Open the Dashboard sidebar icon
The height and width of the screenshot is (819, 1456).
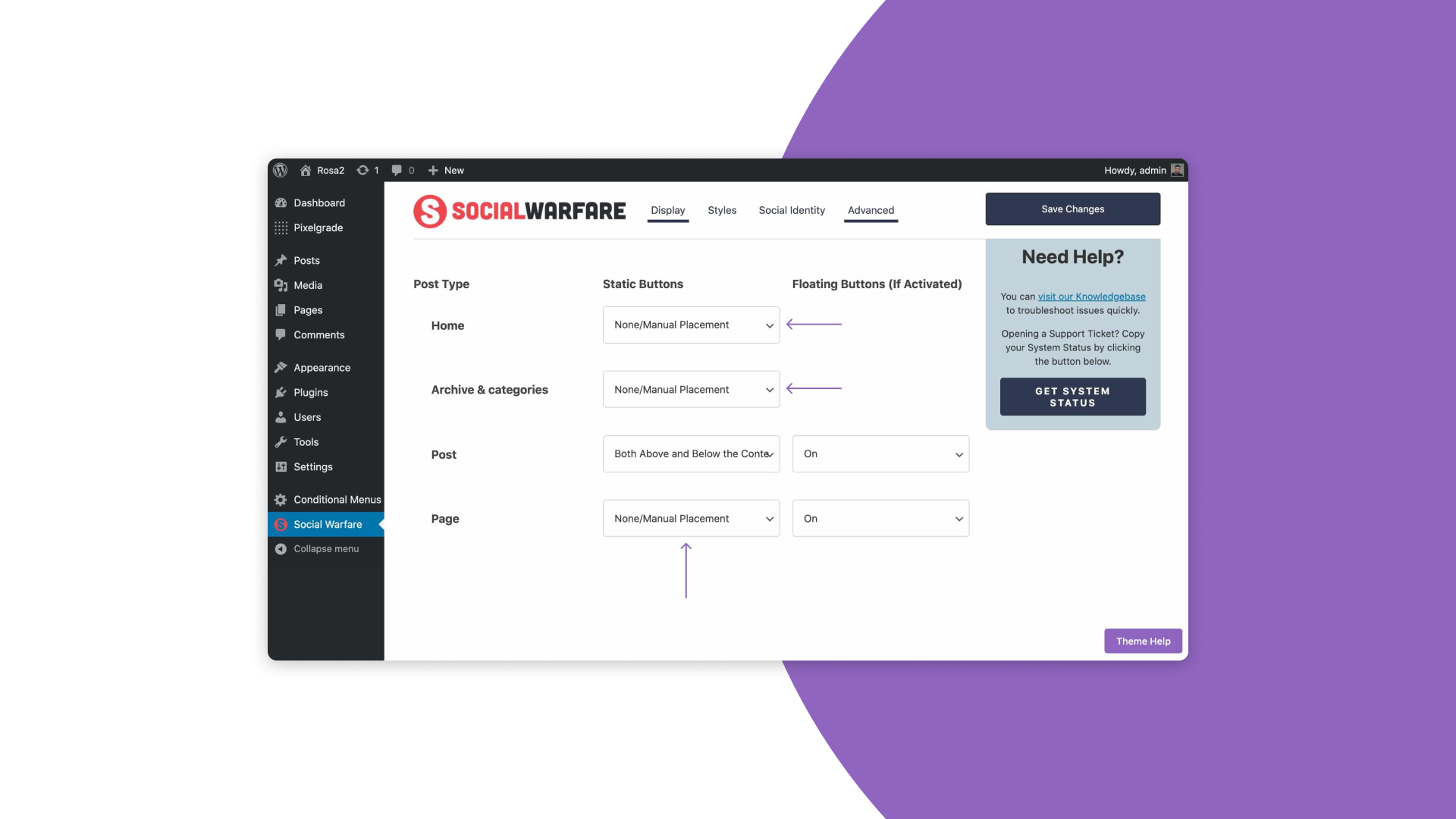pyautogui.click(x=281, y=203)
